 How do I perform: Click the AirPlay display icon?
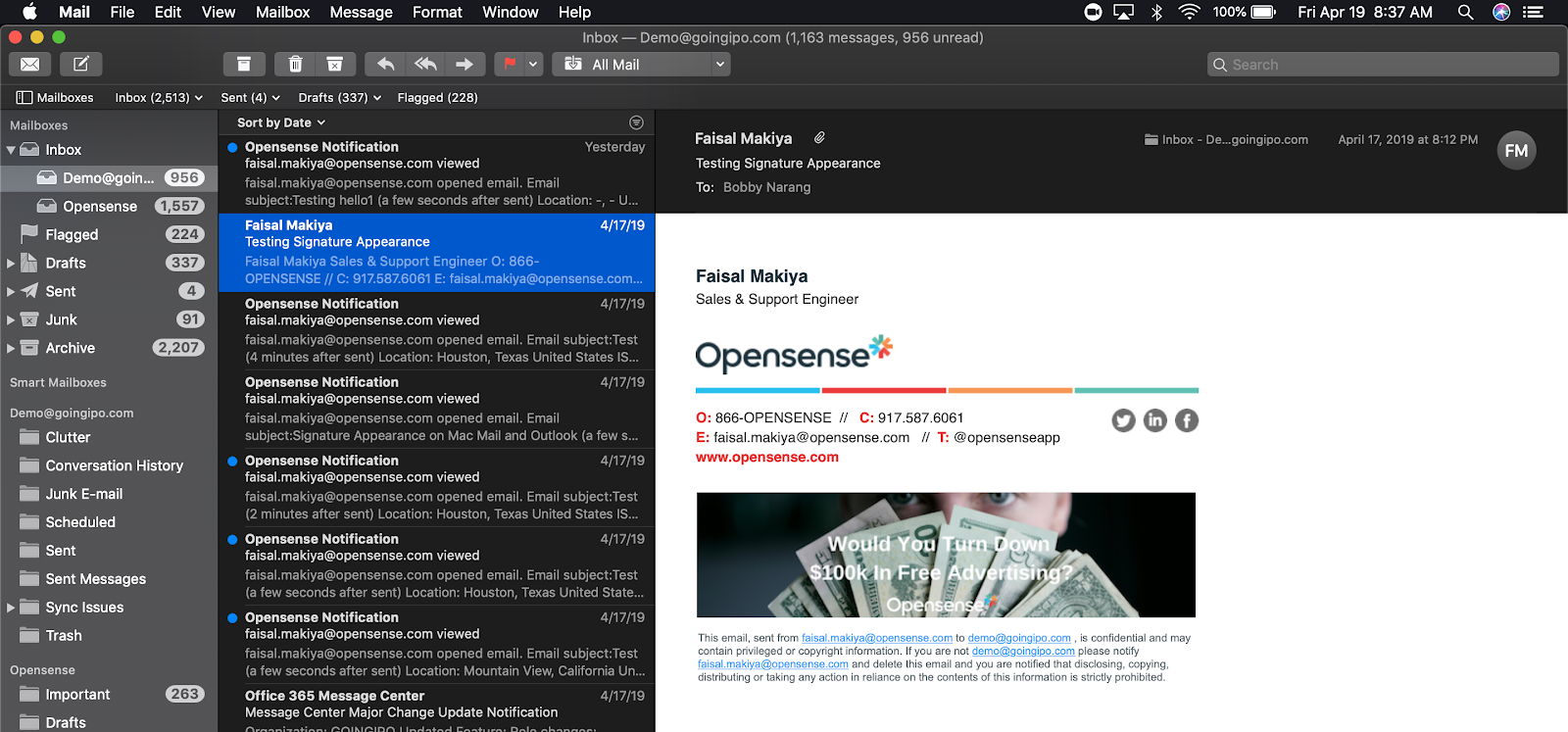click(x=1124, y=12)
